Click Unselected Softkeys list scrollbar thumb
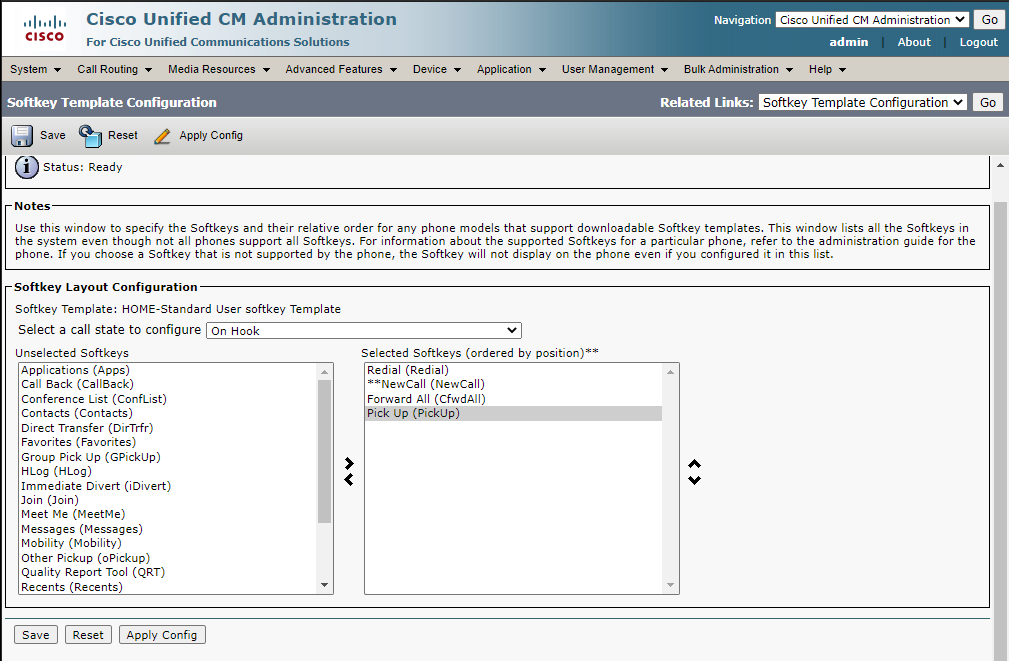The height and width of the screenshot is (661, 1009). click(325, 451)
